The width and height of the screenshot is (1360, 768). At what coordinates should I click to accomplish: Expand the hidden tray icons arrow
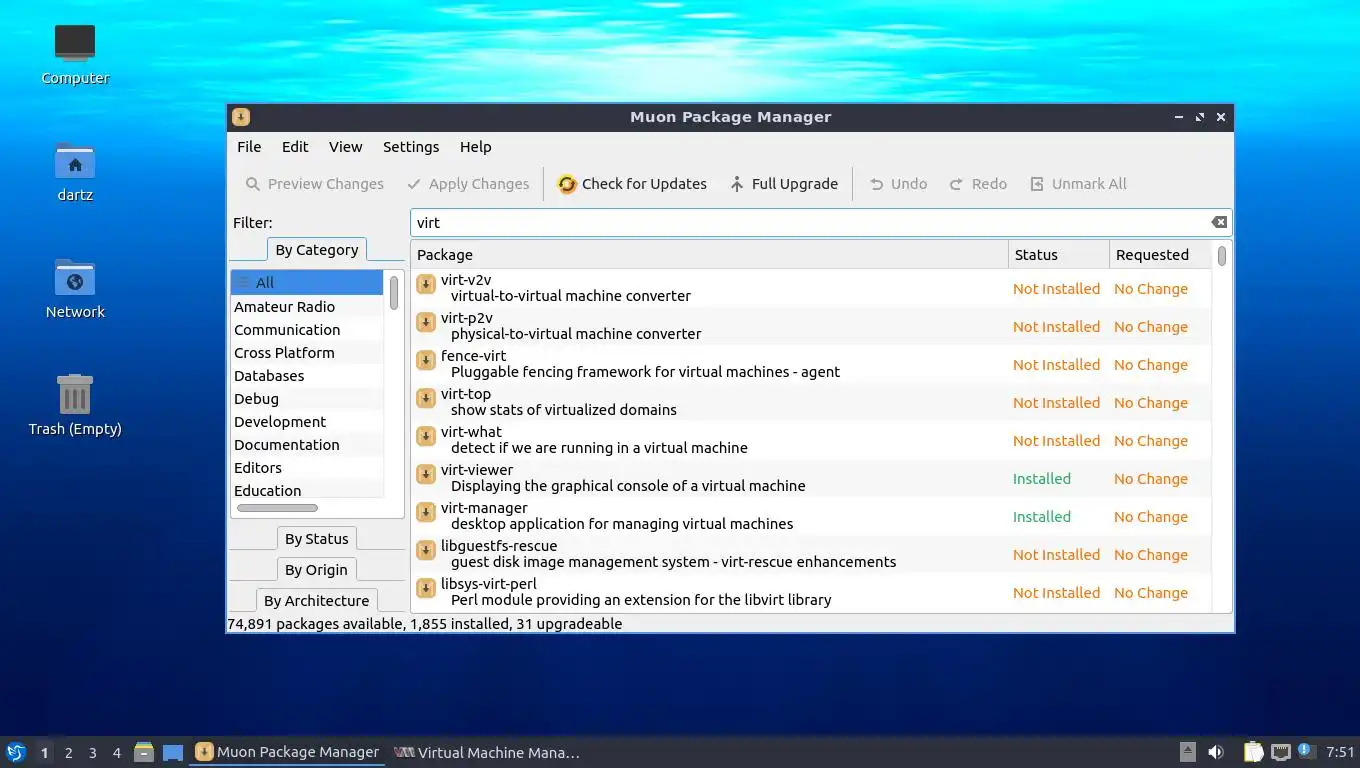1187,752
